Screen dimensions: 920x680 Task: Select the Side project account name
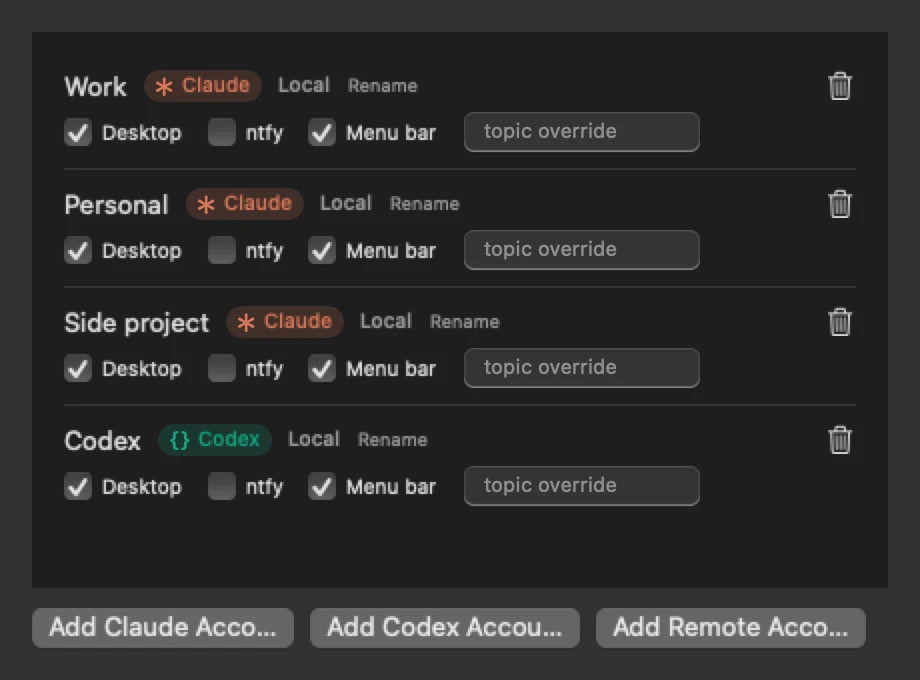pos(137,323)
